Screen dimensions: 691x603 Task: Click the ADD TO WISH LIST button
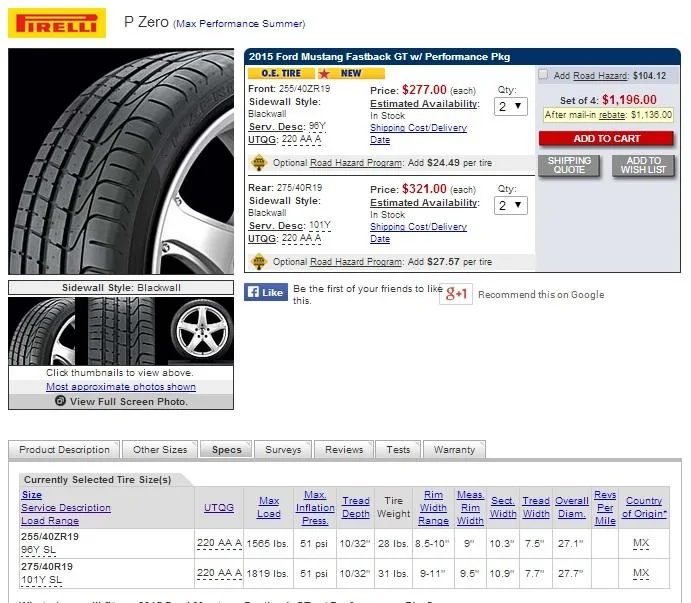643,165
